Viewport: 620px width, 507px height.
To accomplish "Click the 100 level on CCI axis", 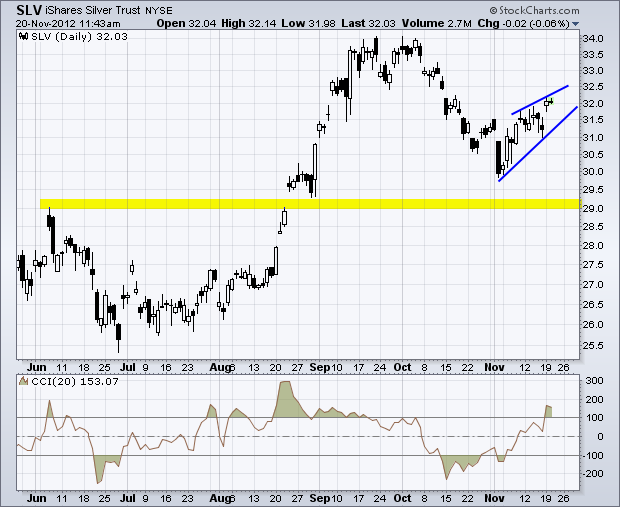I will [x=595, y=418].
